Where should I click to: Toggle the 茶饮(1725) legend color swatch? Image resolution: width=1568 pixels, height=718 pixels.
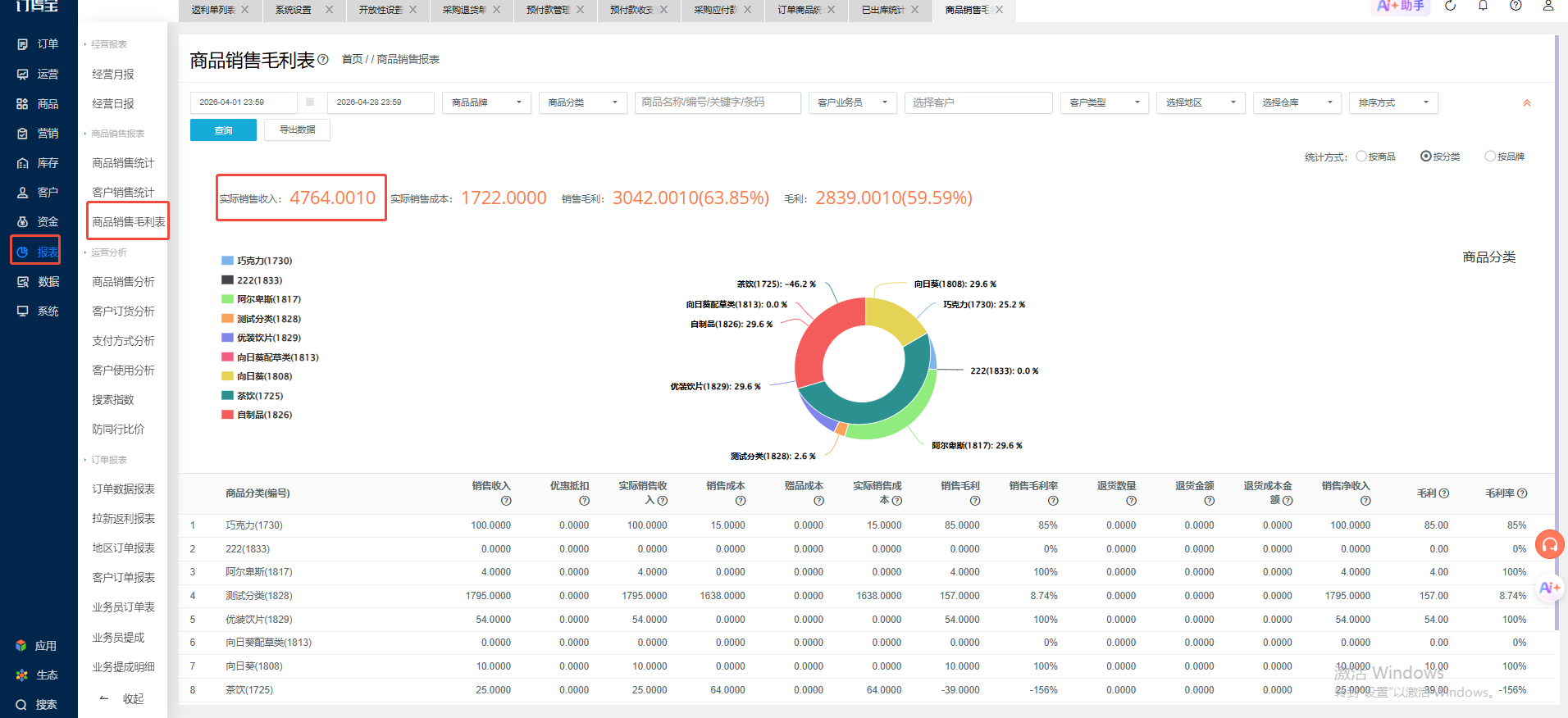pyautogui.click(x=228, y=396)
